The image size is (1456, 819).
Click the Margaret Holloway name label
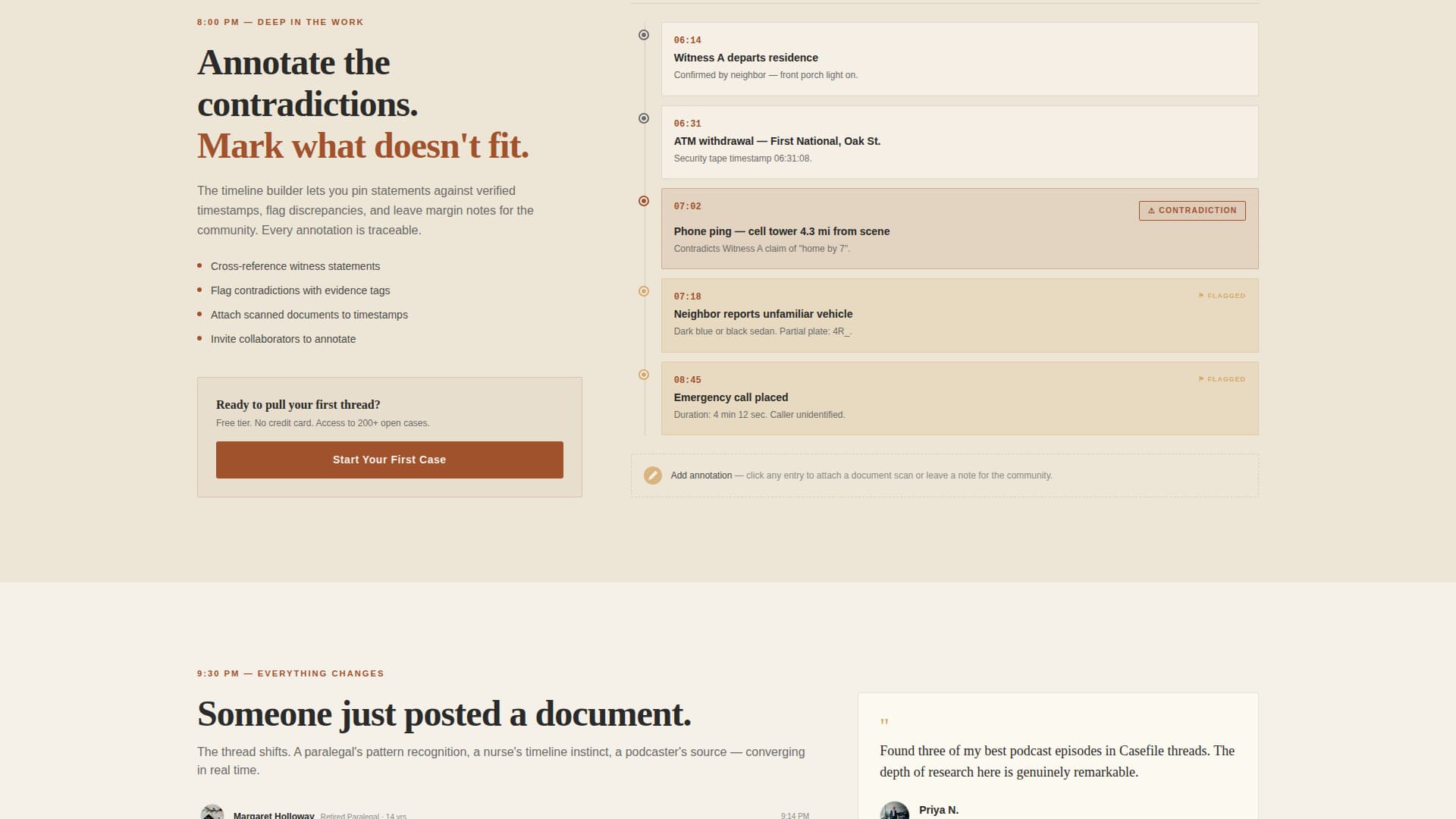point(274,815)
